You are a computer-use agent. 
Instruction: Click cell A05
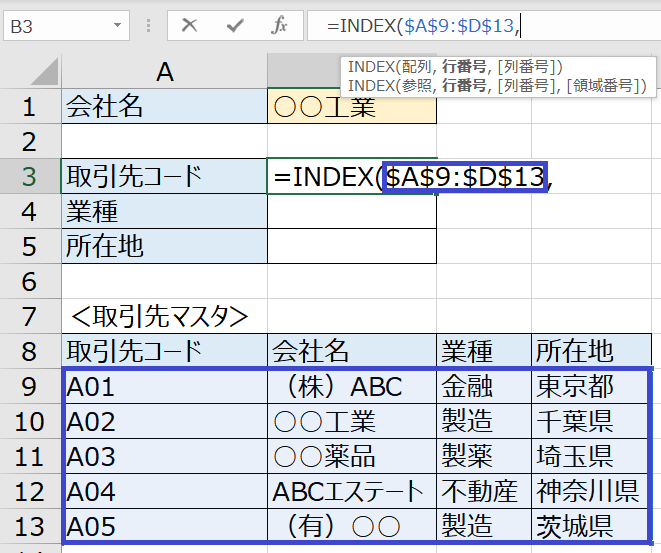(x=164, y=526)
